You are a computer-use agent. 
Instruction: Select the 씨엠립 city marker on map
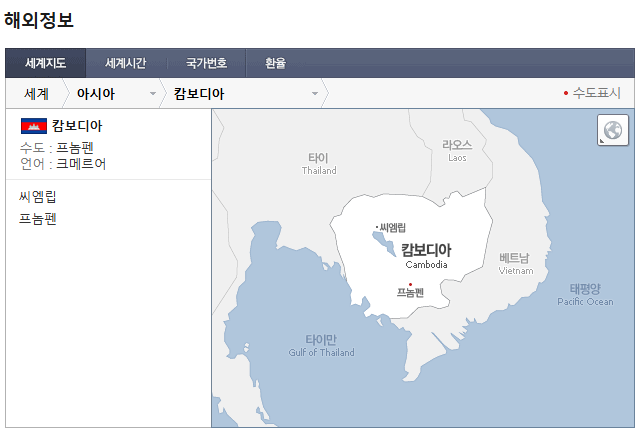pos(392,228)
